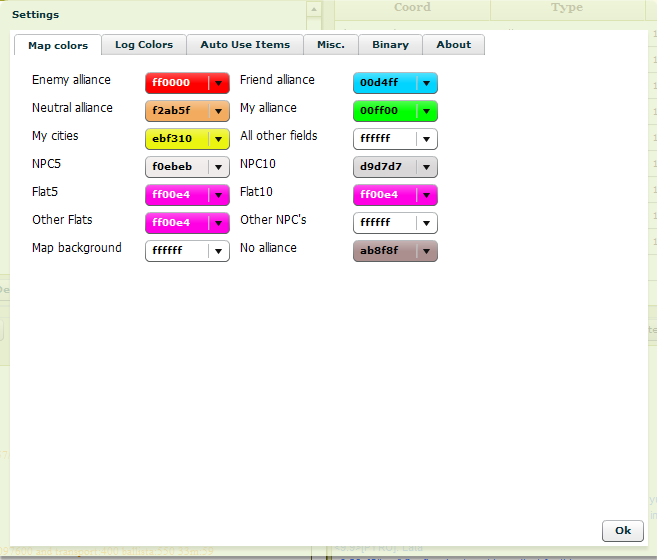Expand the Neutral alliance color dropdown arrow
Viewport: 657px width, 560px height.
pyautogui.click(x=219, y=111)
